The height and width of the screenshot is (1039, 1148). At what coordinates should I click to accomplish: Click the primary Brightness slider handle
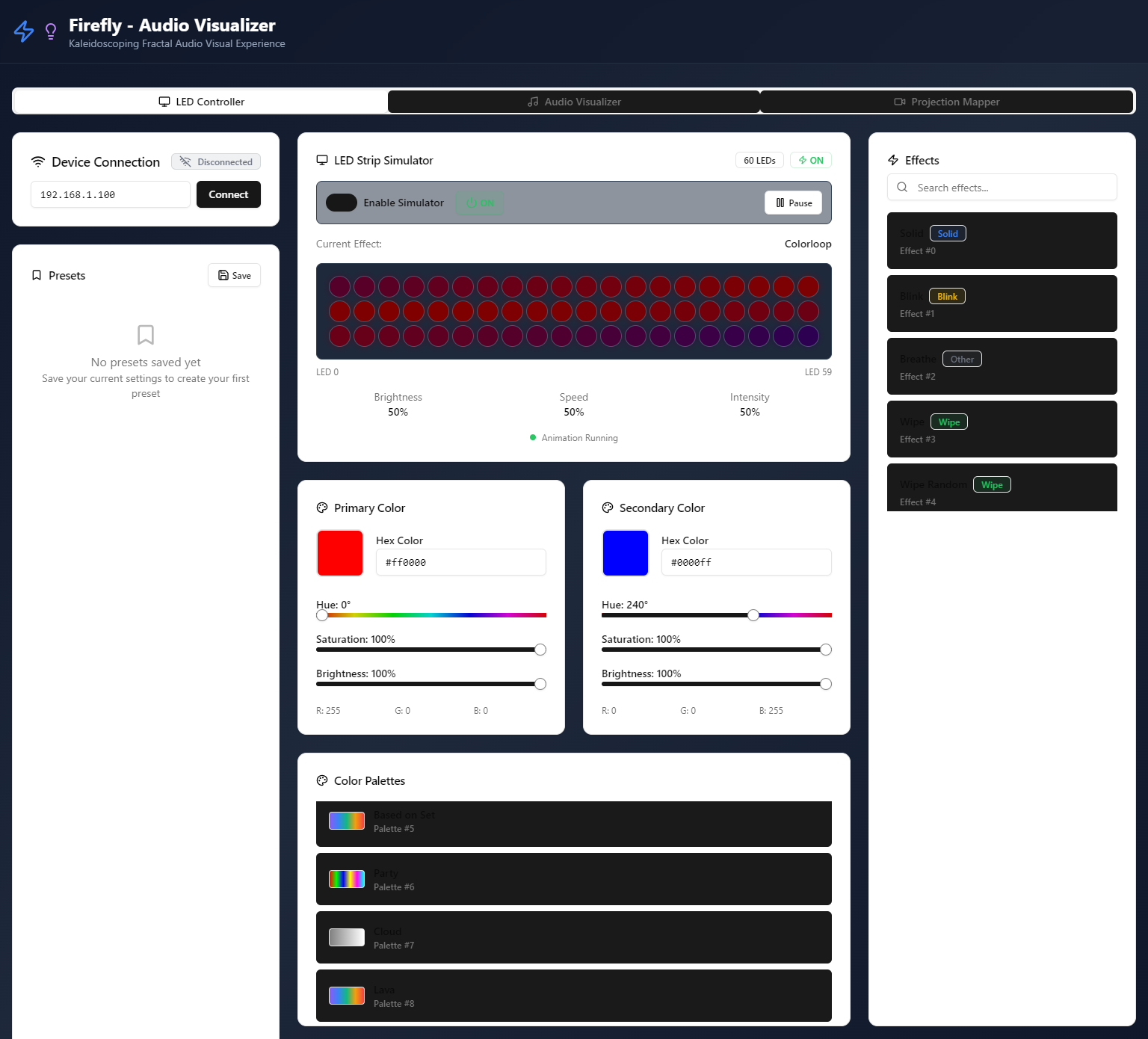pyautogui.click(x=540, y=684)
